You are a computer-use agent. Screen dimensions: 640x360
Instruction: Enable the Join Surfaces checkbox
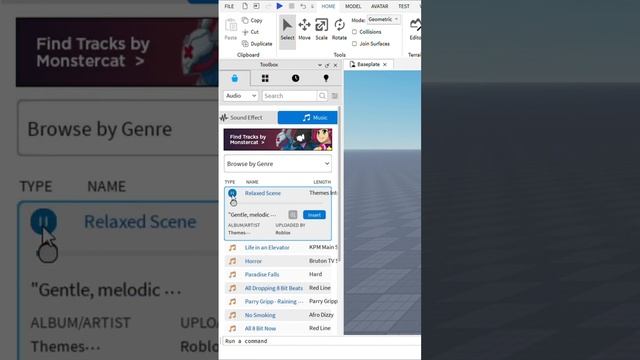(354, 44)
